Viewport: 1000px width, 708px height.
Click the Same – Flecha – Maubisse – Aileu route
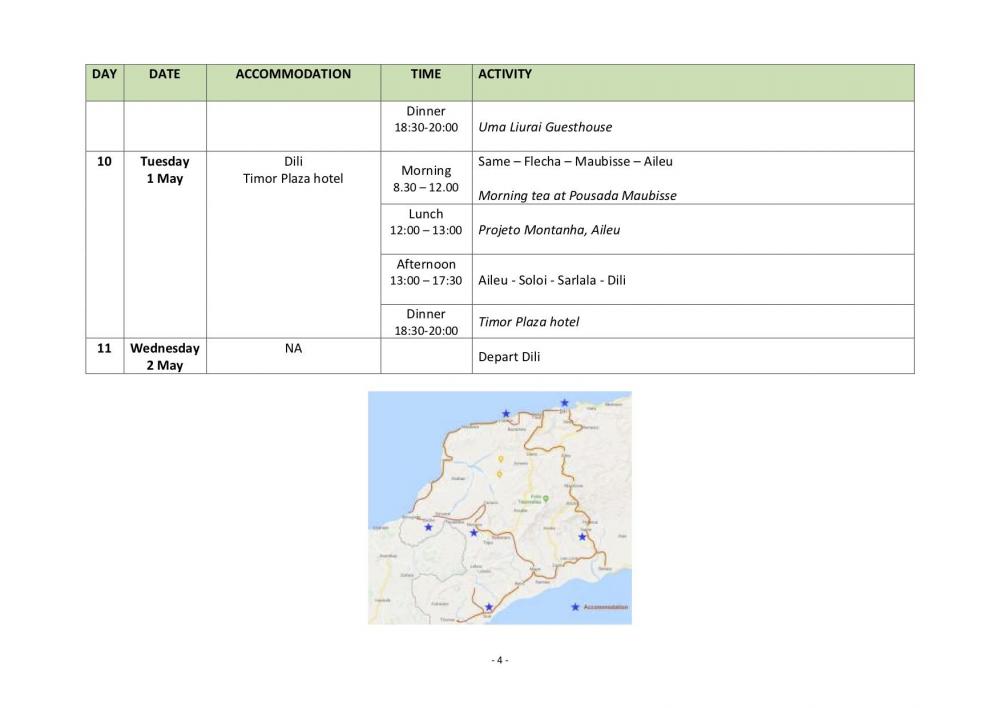[x=575, y=161]
